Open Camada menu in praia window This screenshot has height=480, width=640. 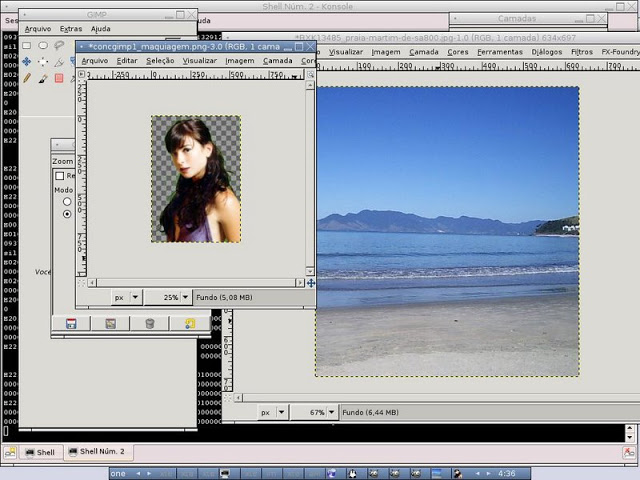[x=424, y=52]
